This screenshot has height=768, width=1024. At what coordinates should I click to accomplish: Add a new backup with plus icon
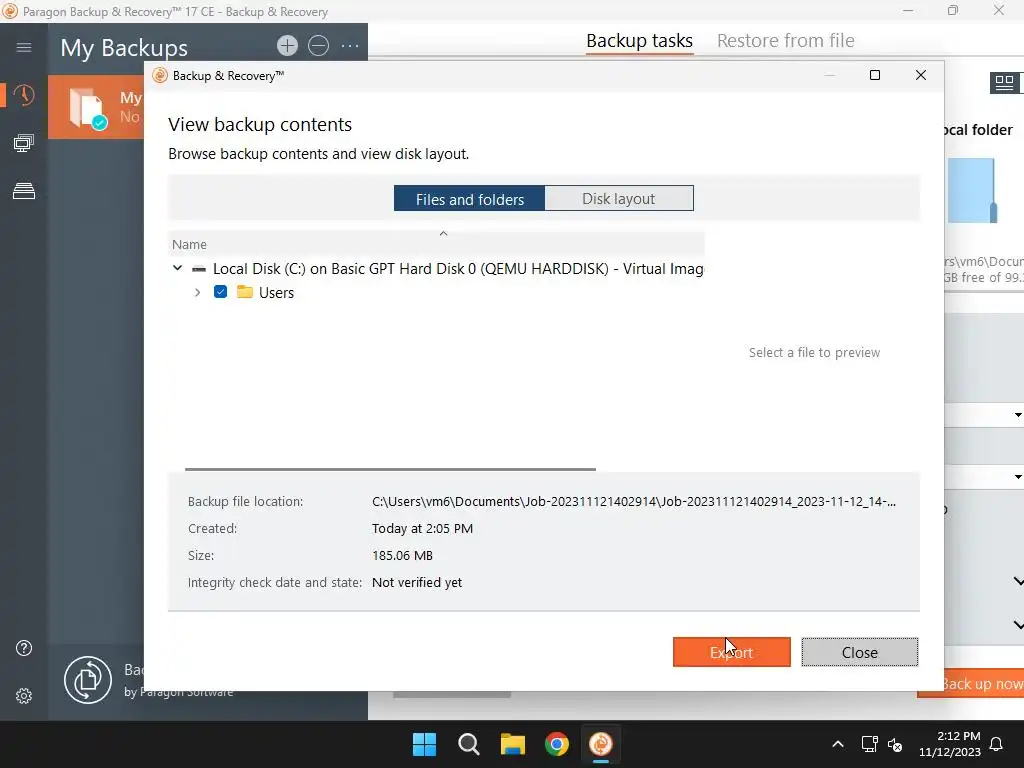(287, 46)
